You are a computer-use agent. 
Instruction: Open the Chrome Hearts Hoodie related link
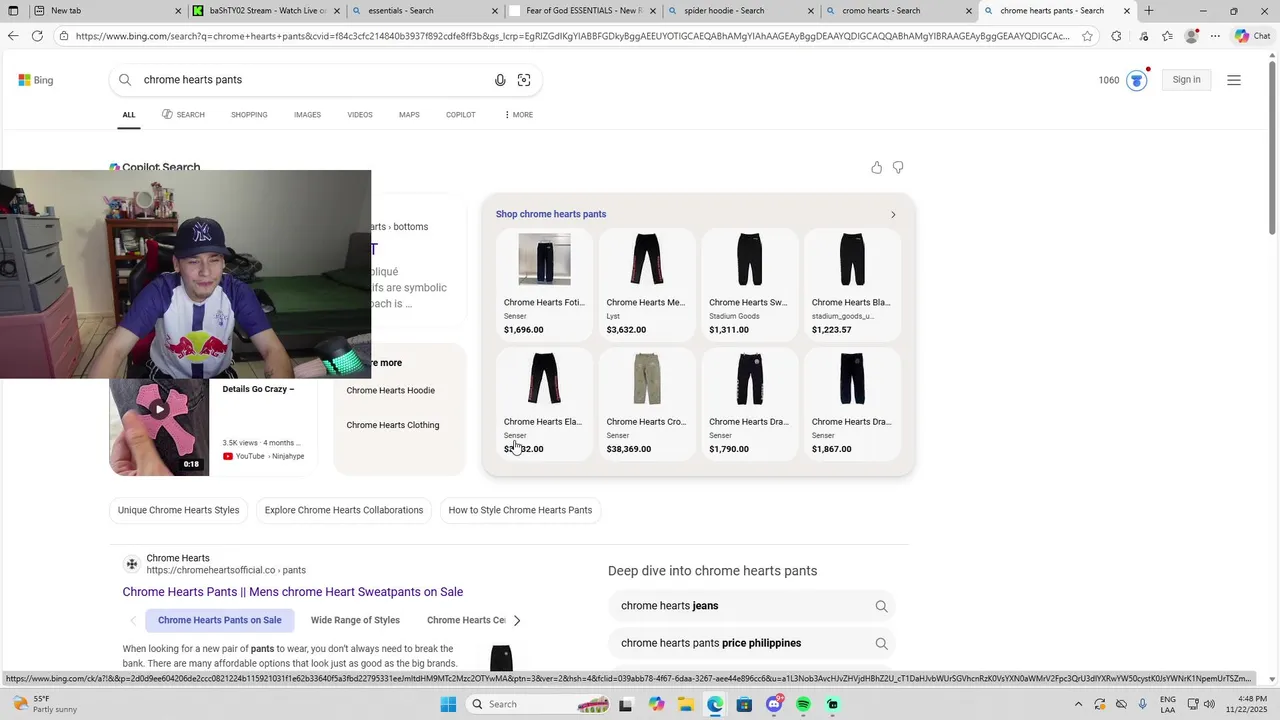click(x=391, y=391)
